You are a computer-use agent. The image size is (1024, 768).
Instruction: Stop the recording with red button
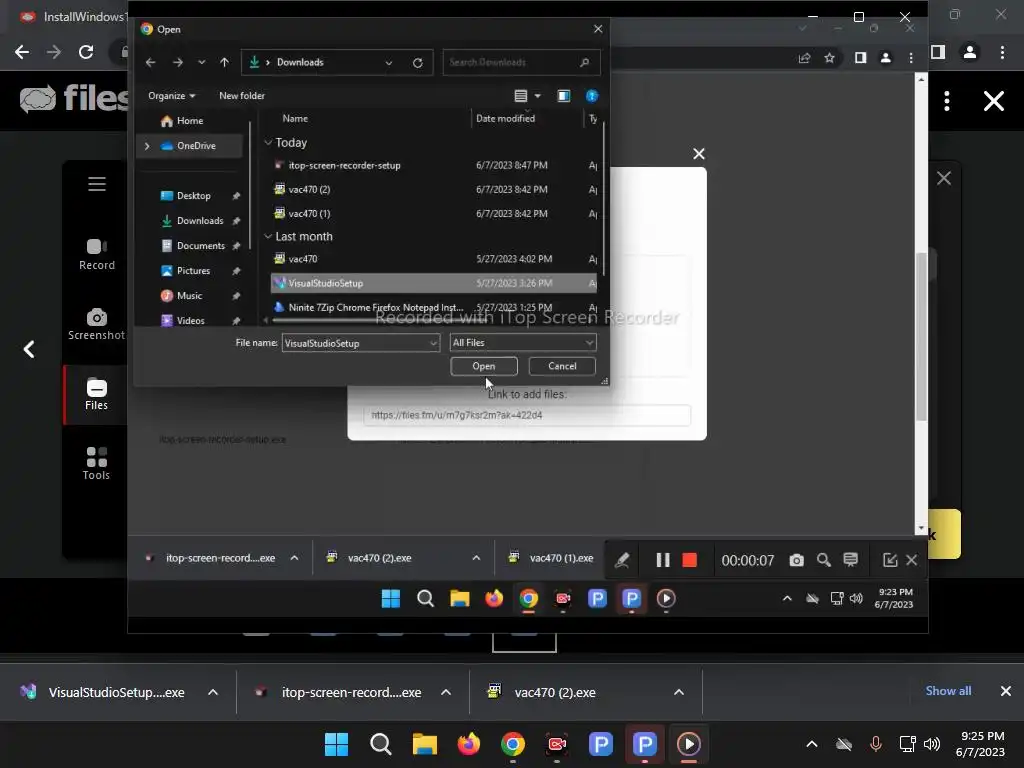(690, 560)
